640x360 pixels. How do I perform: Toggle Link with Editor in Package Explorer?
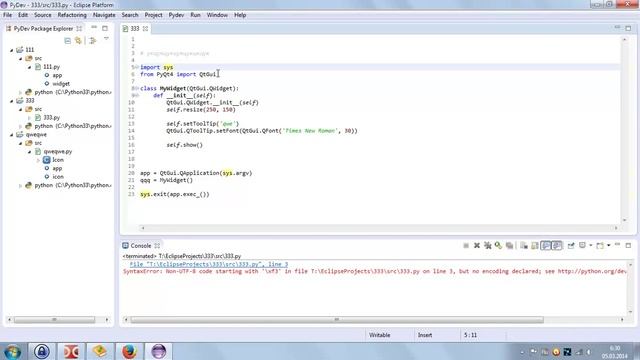point(78,40)
